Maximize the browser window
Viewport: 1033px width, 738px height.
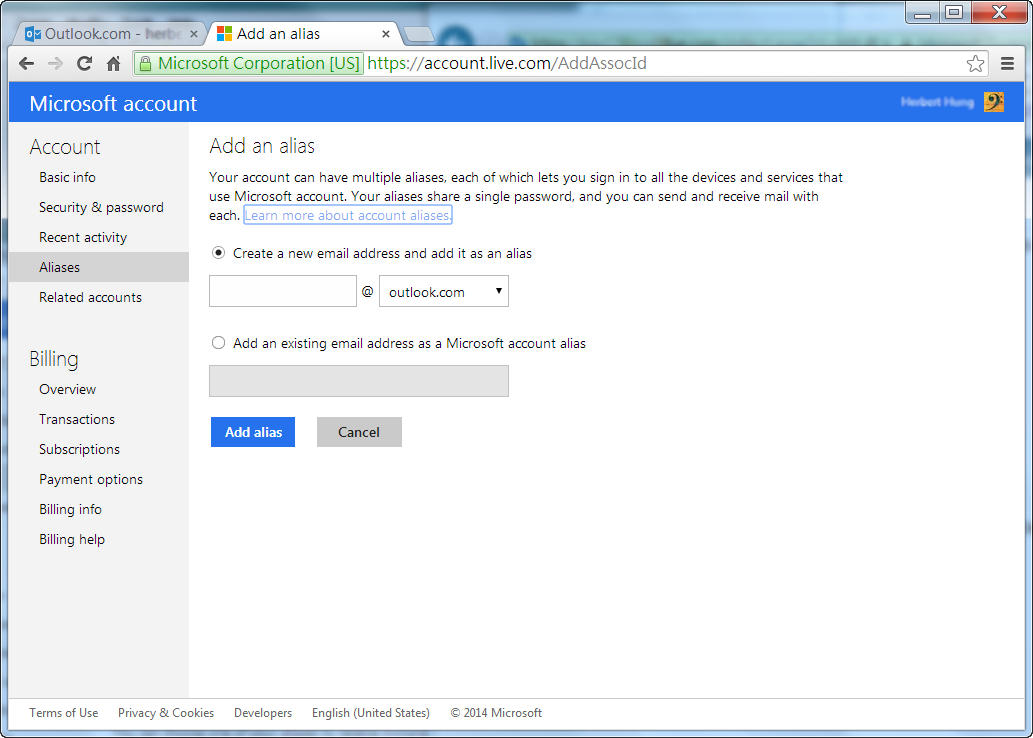click(953, 12)
